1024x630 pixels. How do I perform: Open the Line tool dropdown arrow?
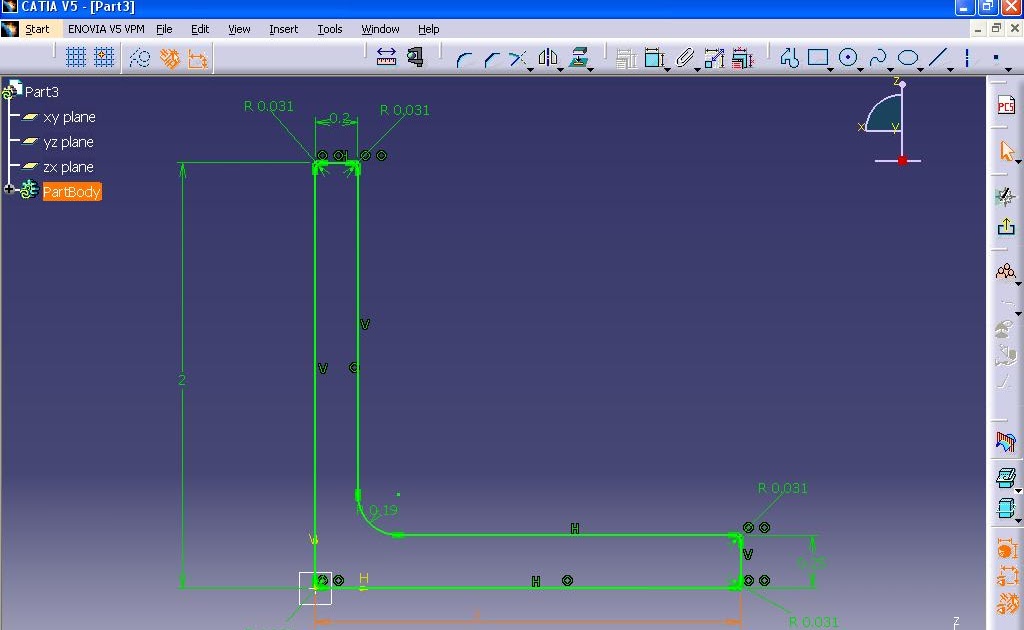click(x=948, y=70)
